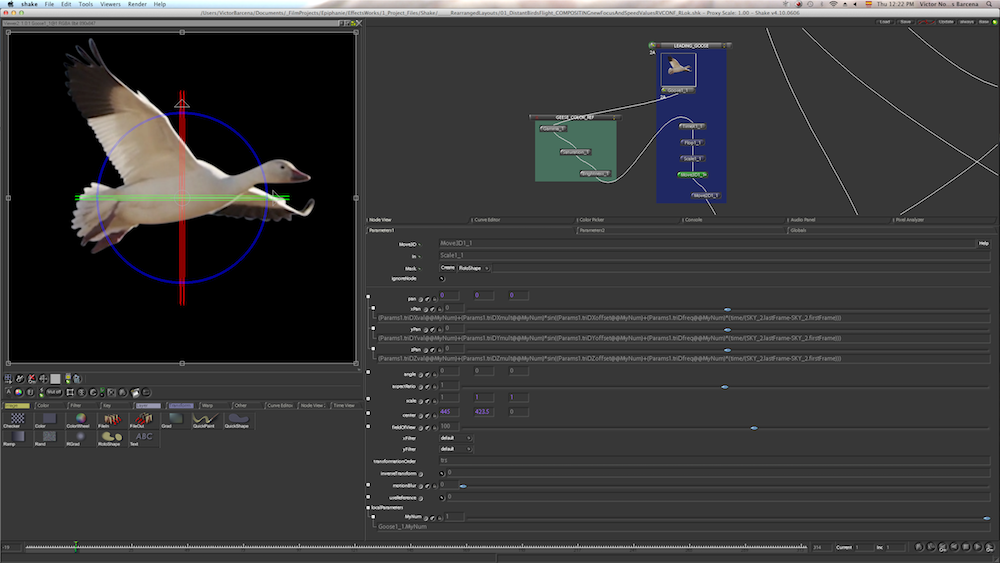This screenshot has width=1000, height=563.
Task: Adjust the fieldOfView slider handle
Action: click(x=753, y=427)
